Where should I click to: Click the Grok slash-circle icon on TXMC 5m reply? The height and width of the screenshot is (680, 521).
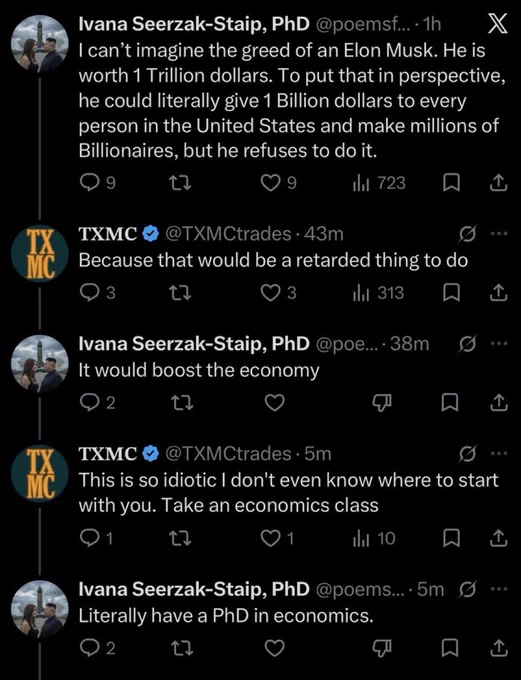pyautogui.click(x=468, y=454)
